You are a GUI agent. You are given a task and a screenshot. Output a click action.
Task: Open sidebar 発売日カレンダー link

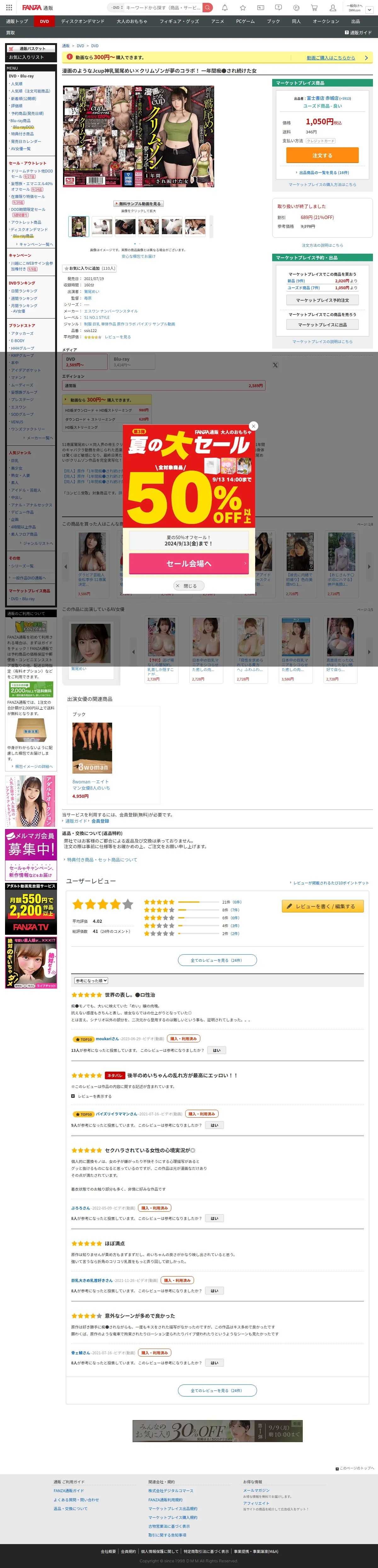[26, 141]
